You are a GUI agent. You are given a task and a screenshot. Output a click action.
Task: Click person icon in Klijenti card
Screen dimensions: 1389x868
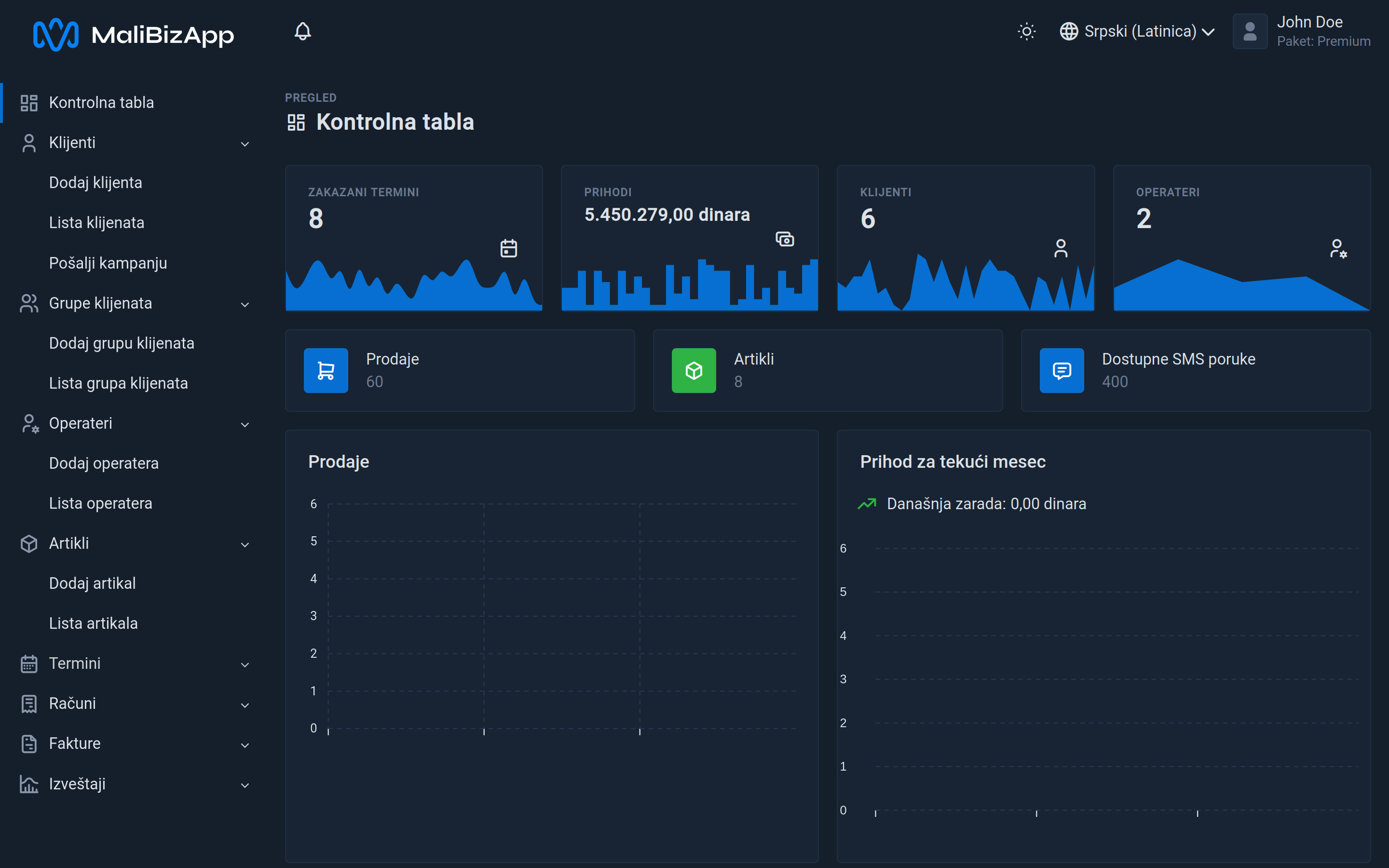click(x=1061, y=248)
